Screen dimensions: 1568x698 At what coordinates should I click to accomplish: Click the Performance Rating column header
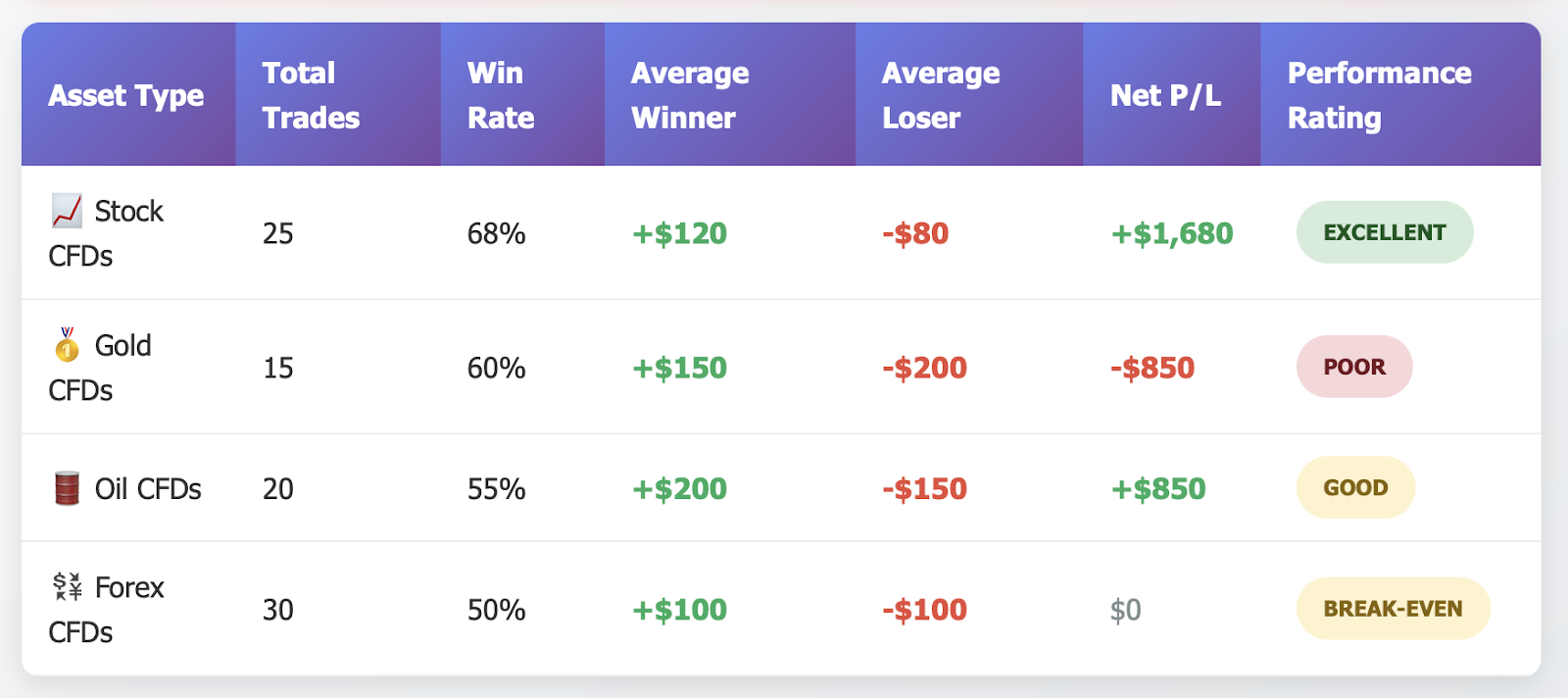click(x=1379, y=95)
